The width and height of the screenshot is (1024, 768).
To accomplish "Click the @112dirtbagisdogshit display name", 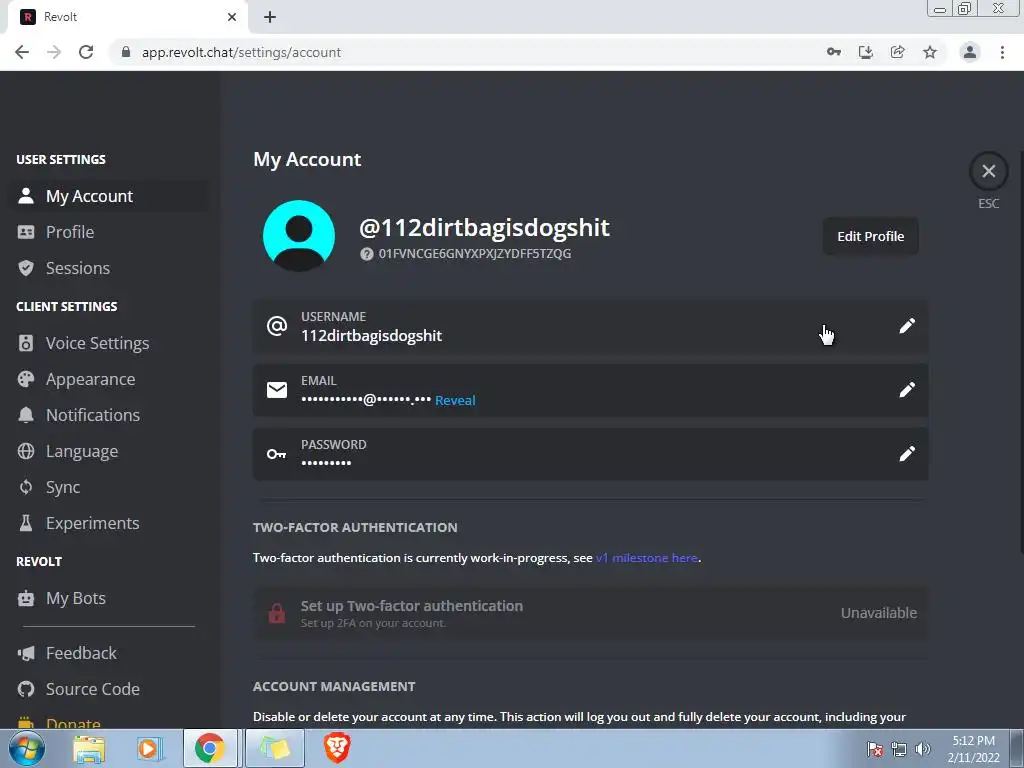I will tap(484, 227).
